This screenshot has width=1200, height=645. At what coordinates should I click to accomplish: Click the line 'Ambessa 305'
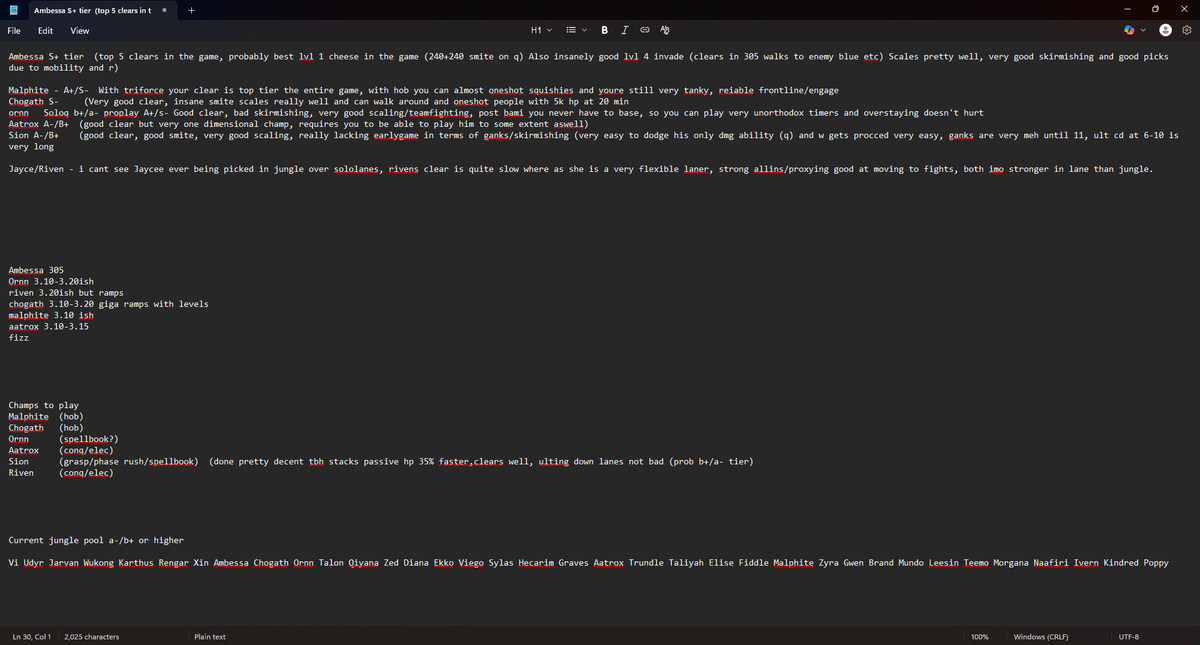click(x=36, y=270)
